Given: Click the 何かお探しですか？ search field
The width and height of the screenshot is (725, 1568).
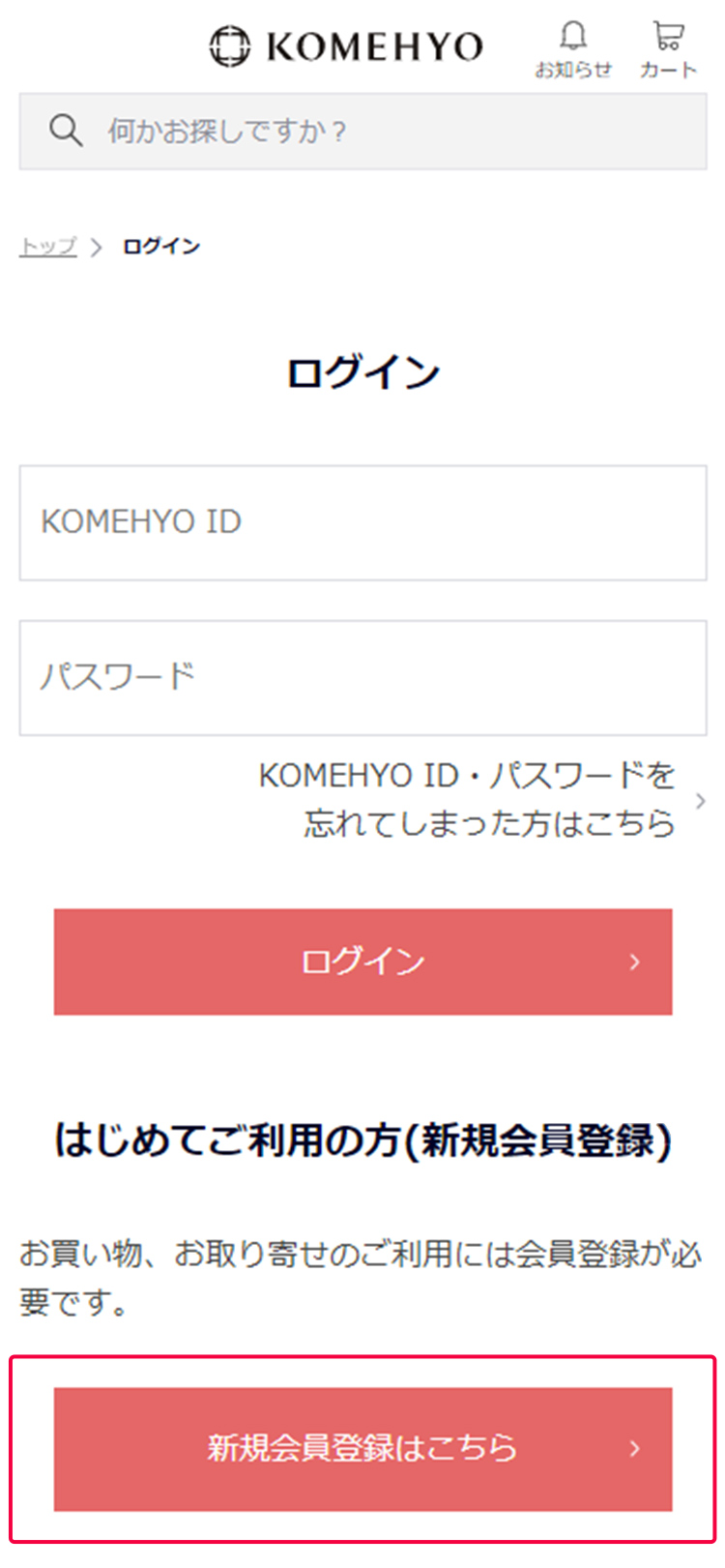Looking at the screenshot, I should (290, 131).
